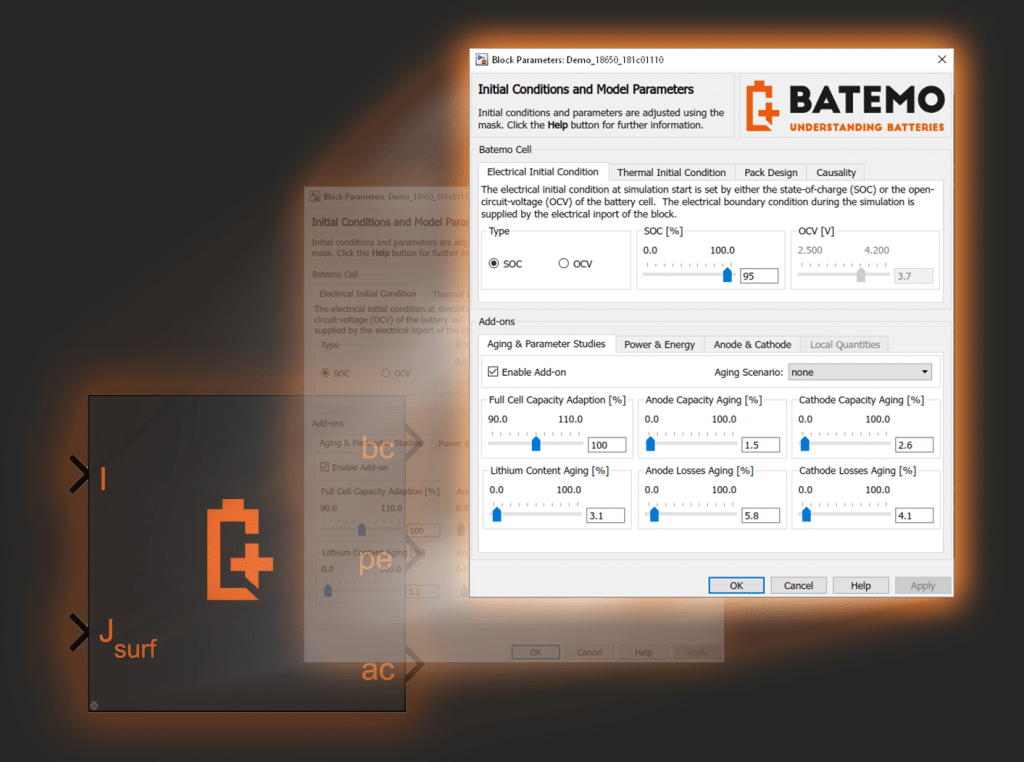
Task: Open the Aging Scenario dropdown
Action: pyautogui.click(x=927, y=370)
